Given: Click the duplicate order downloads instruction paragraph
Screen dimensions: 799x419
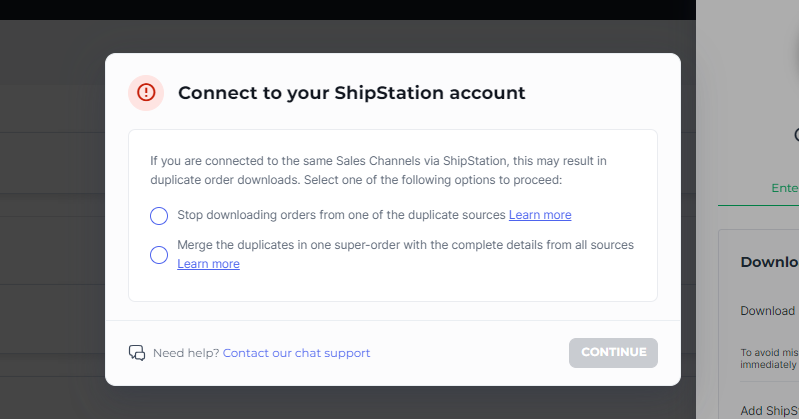Looking at the screenshot, I should pyautogui.click(x=378, y=170).
